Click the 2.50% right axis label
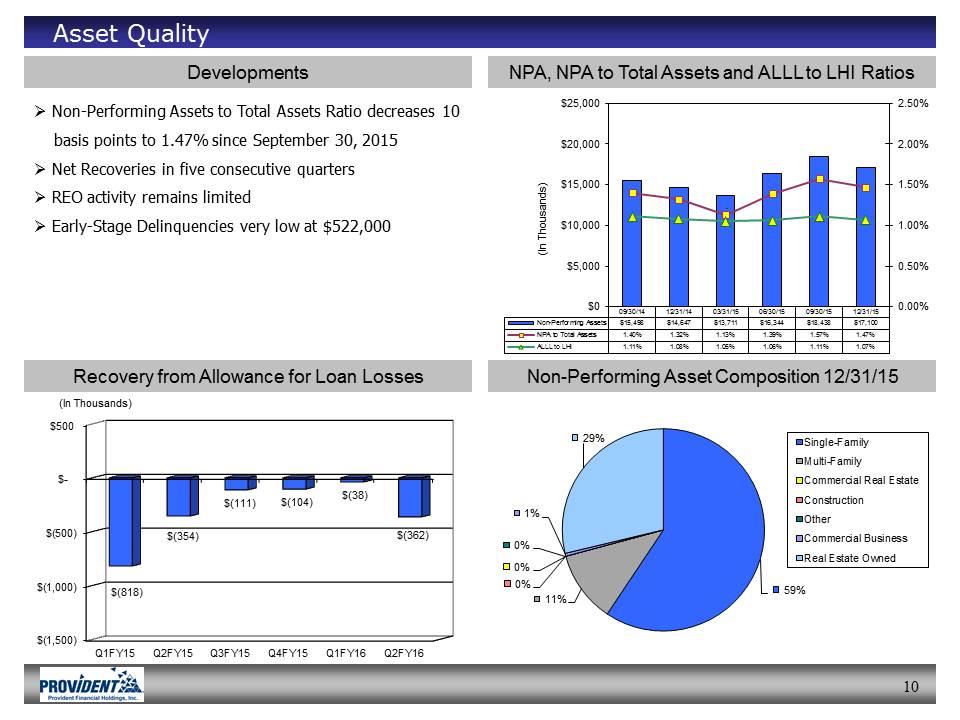The height and width of the screenshot is (720, 960). point(913,103)
